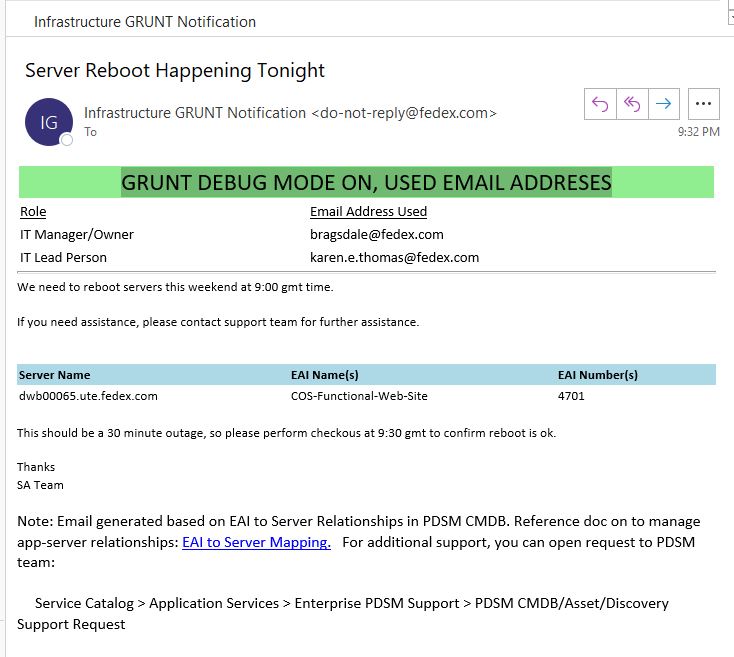Viewport: 734px width, 657px height.
Task: Click the To recipient line
Action: click(x=91, y=132)
